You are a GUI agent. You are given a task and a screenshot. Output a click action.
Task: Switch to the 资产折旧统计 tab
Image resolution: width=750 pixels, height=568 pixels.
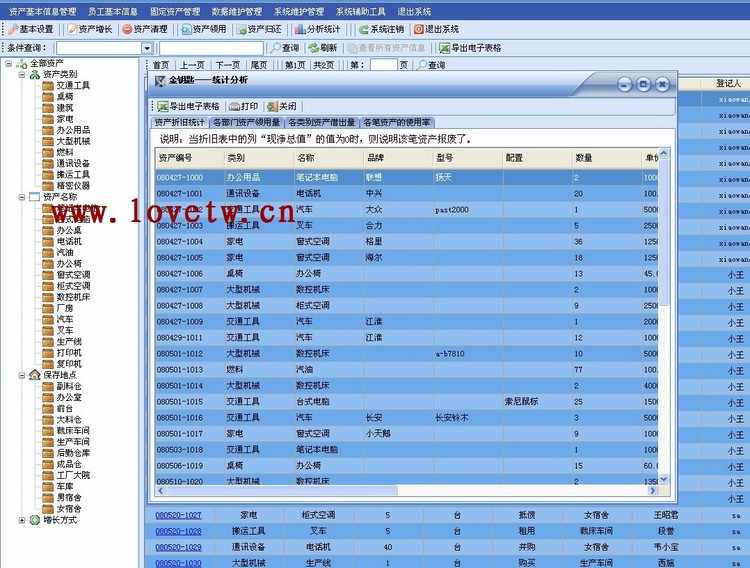[x=180, y=123]
